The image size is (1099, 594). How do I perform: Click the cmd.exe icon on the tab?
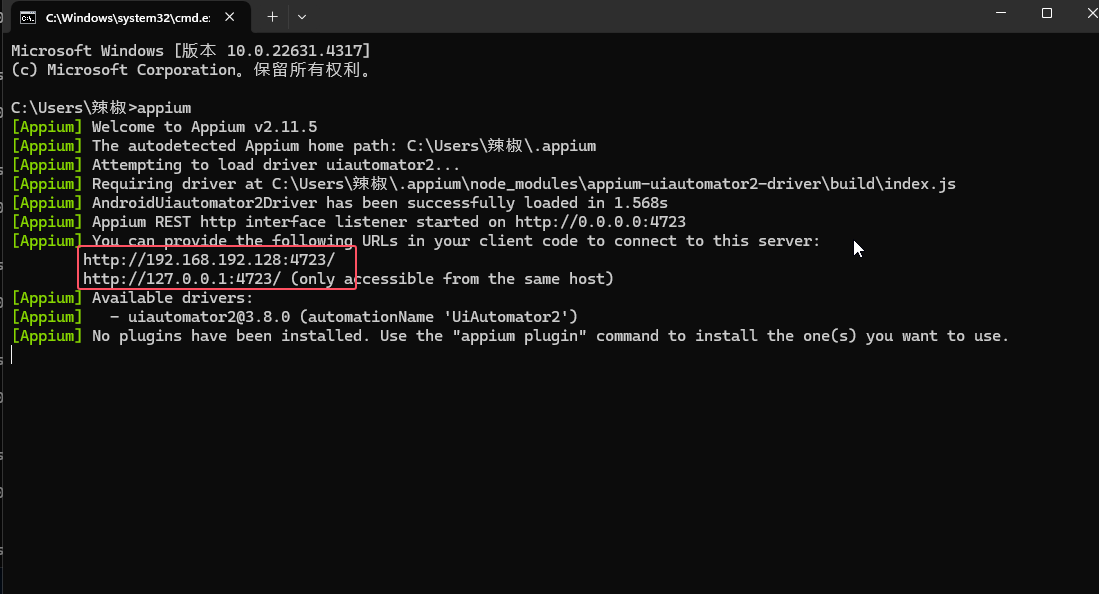pos(26,17)
